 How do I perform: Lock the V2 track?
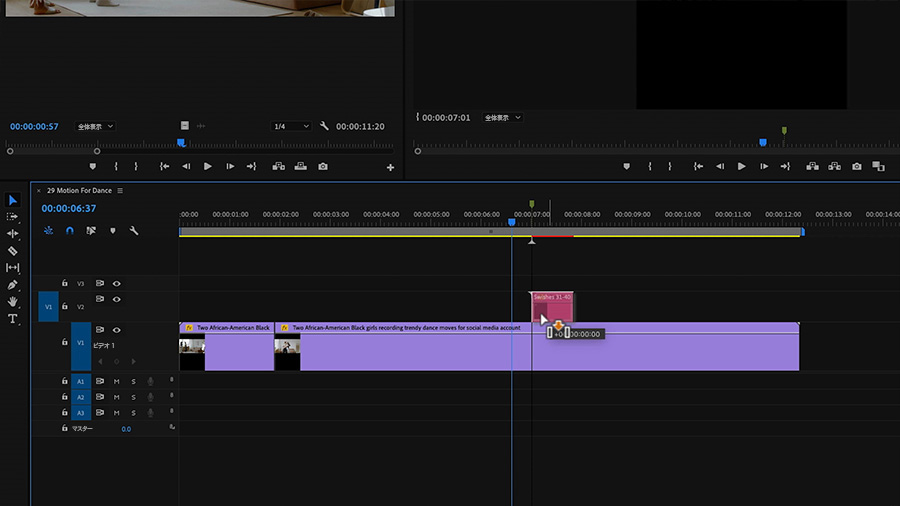pos(64,306)
